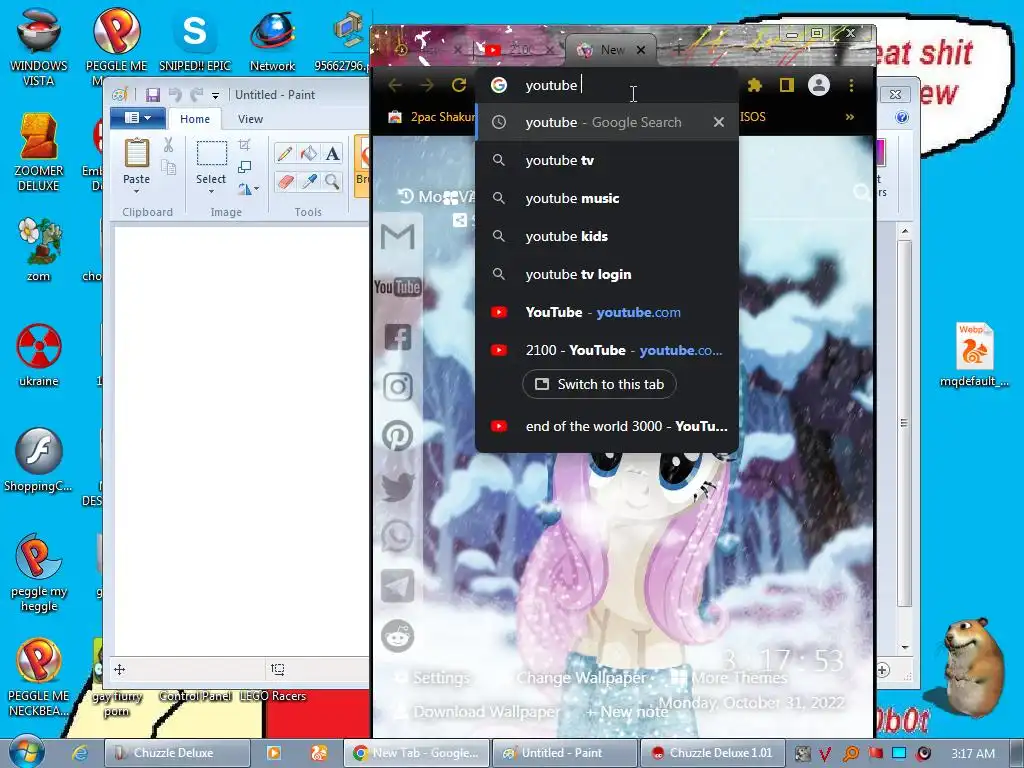
Task: Click the Paste clipboard icon in Paint
Action: pyautogui.click(x=136, y=153)
